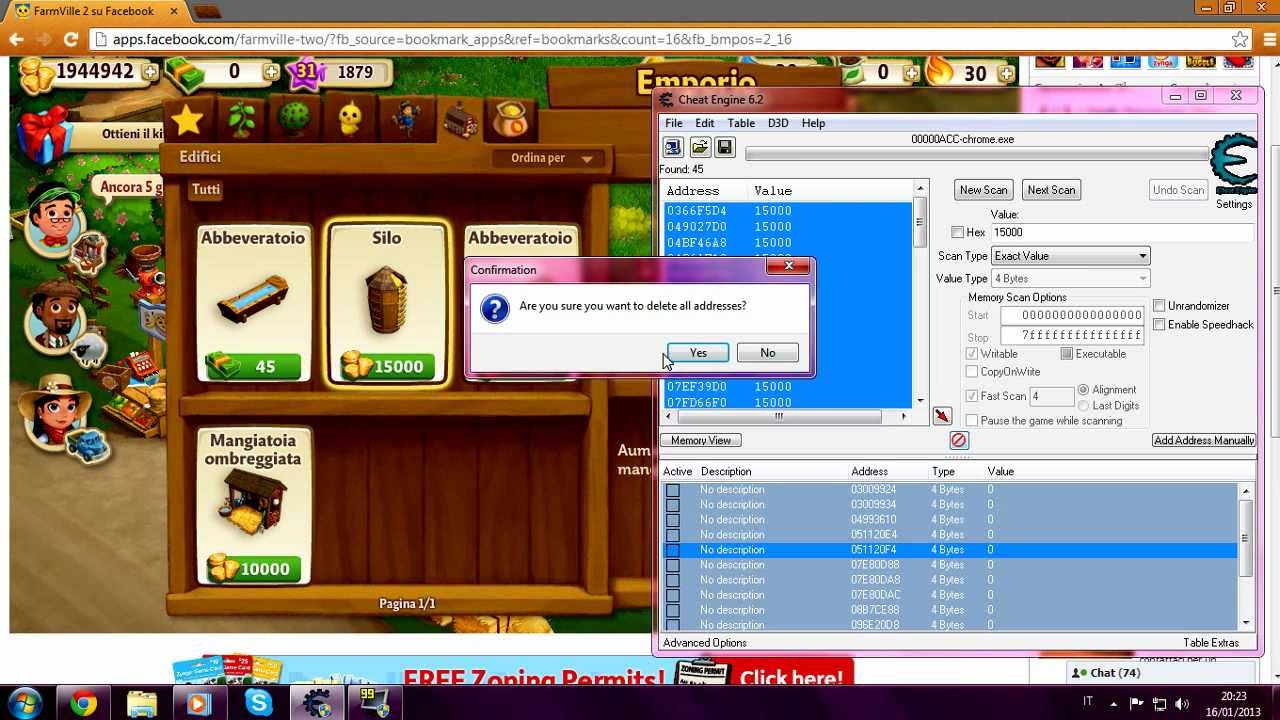The image size is (1280, 720).
Task: Open the File menu
Action: 674,123
